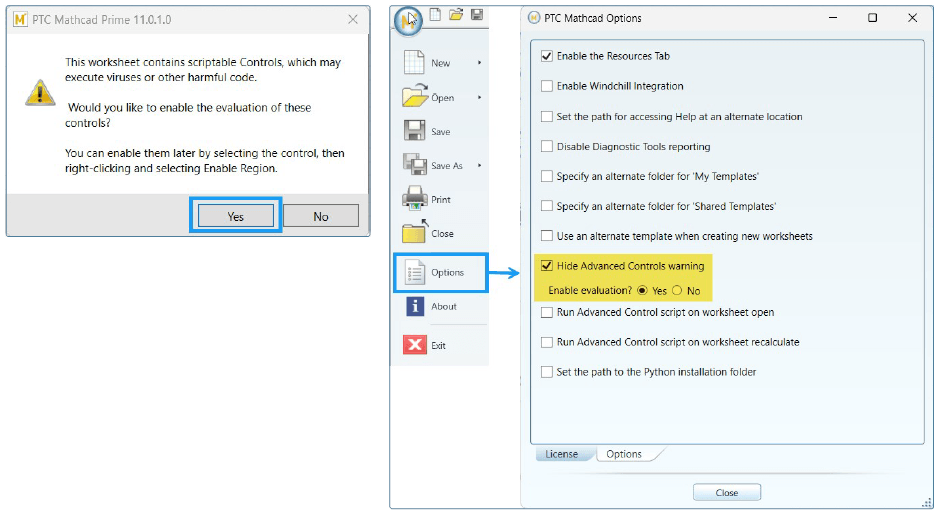Click the Mathcad logo in warning dialog title
The width and height of the screenshot is (938, 514).
(x=20, y=20)
